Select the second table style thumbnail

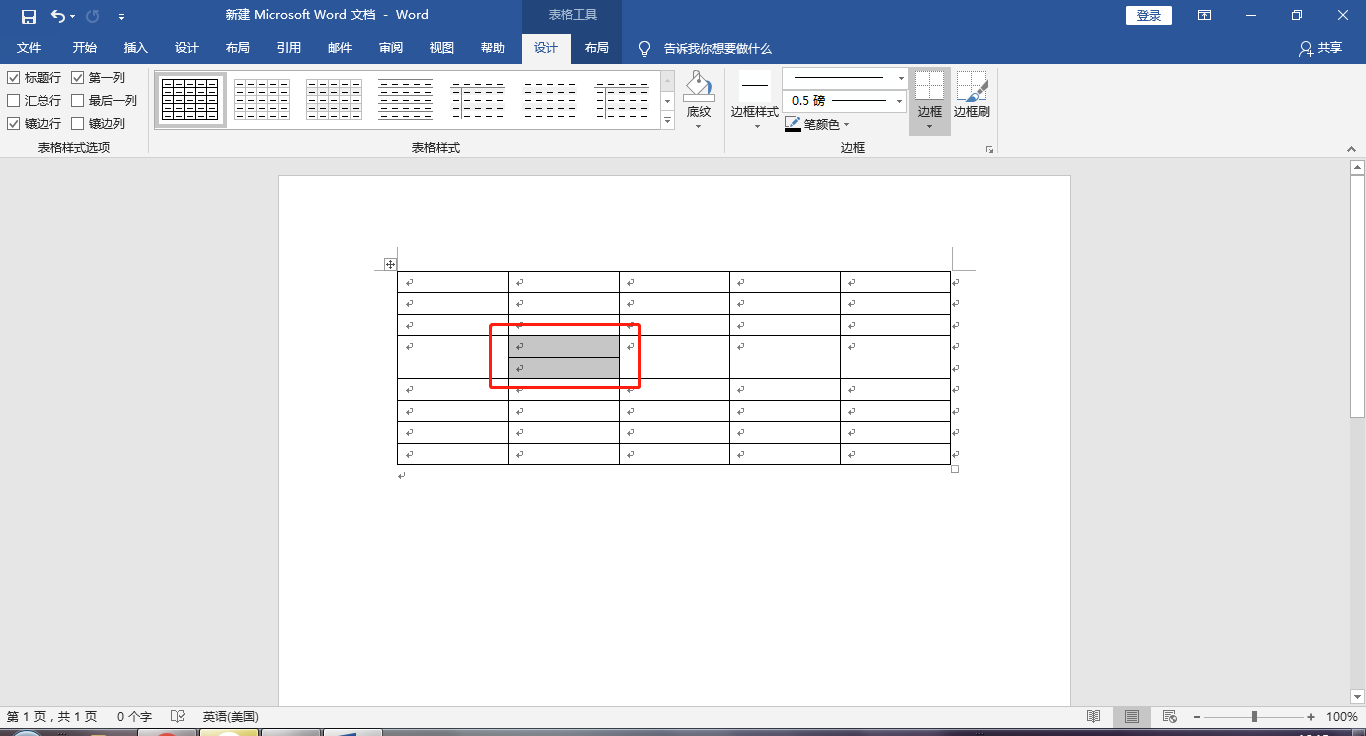click(x=262, y=100)
